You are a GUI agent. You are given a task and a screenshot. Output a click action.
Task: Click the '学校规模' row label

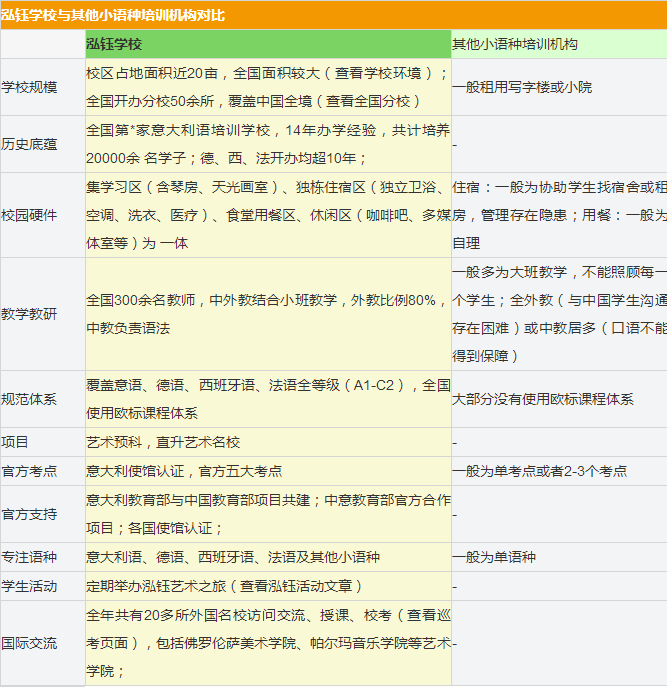point(29,87)
